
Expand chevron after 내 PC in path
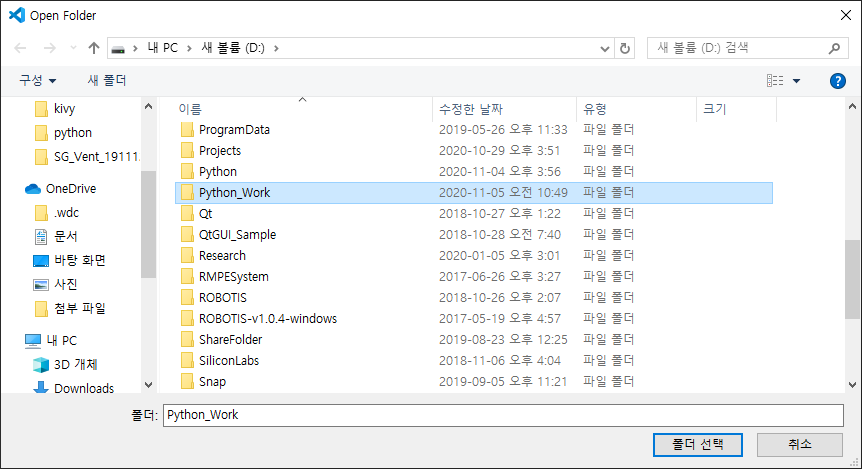[x=189, y=48]
